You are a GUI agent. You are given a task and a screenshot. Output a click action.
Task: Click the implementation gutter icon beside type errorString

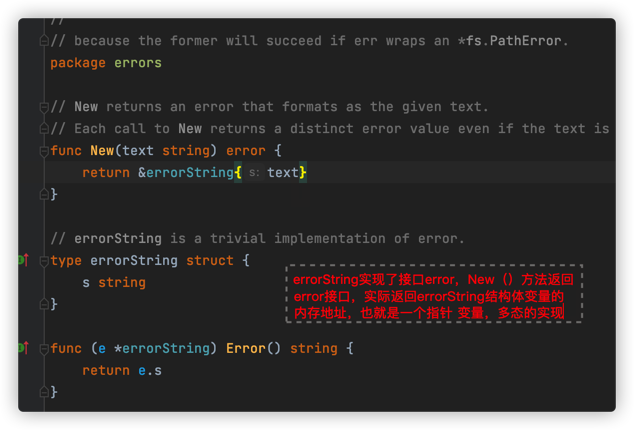coord(23,260)
